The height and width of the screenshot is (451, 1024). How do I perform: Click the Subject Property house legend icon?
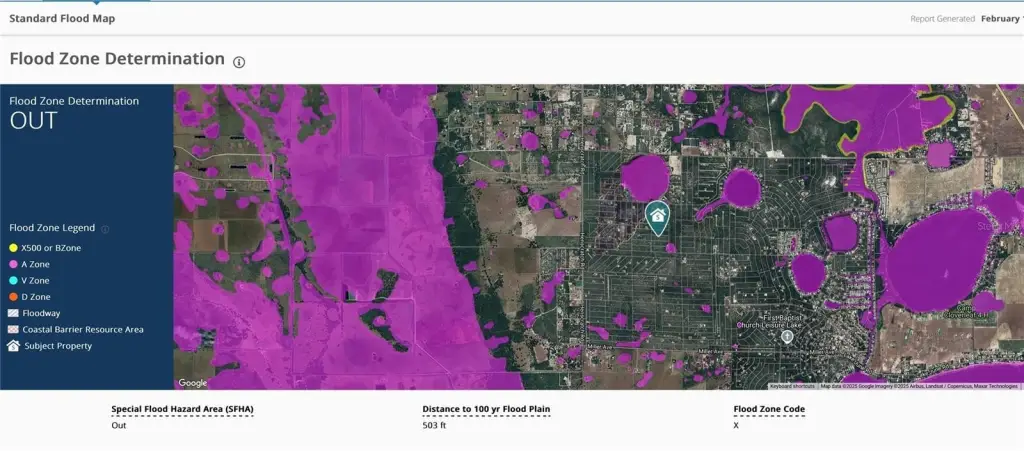(x=13, y=346)
